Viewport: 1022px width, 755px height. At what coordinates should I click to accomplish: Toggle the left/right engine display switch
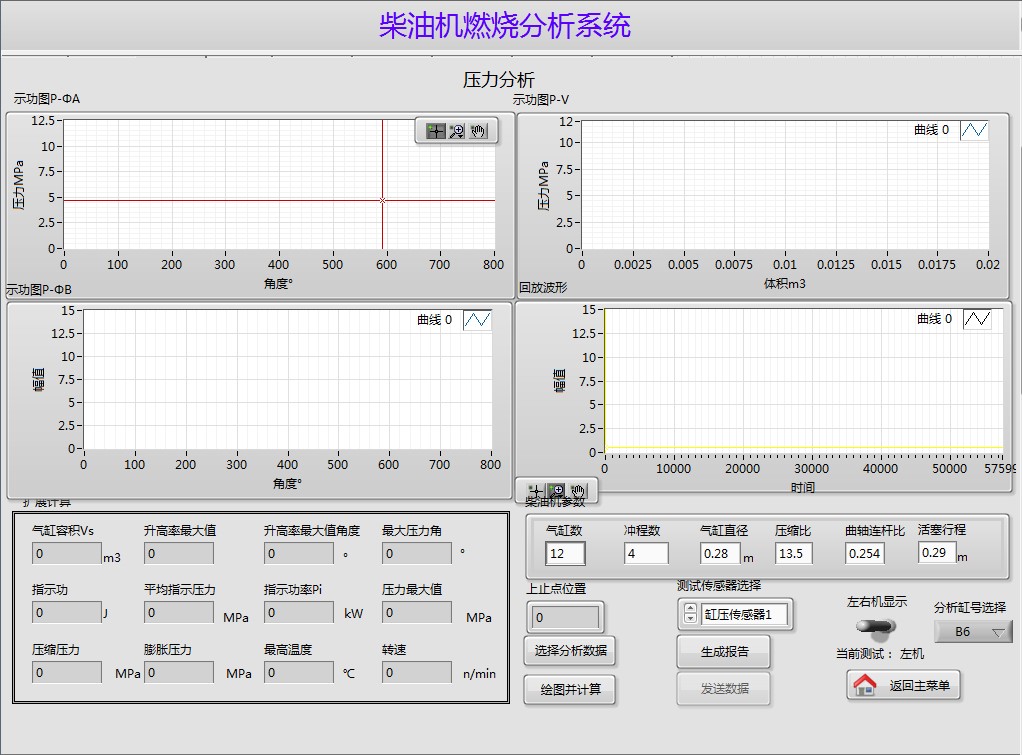coord(875,627)
